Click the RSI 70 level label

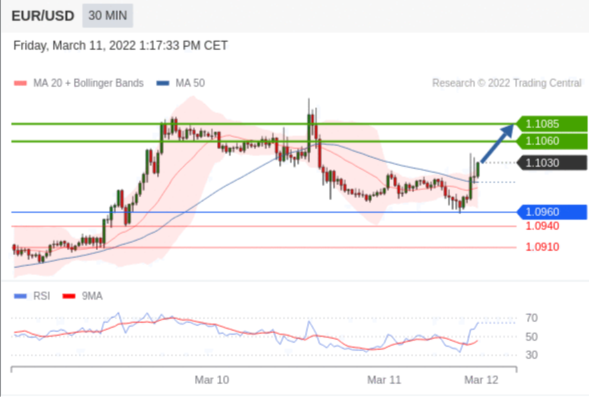coord(532,318)
